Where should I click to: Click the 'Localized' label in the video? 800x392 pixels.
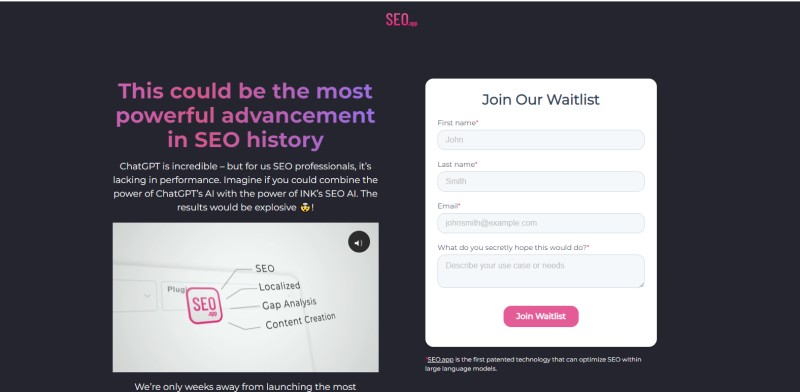279,286
